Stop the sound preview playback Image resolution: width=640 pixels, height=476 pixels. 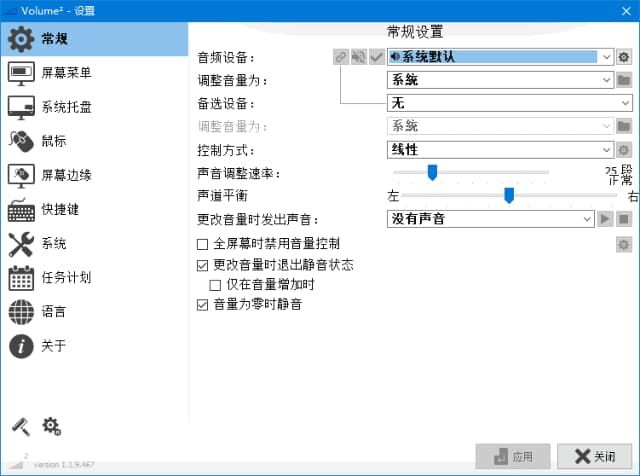tap(624, 219)
